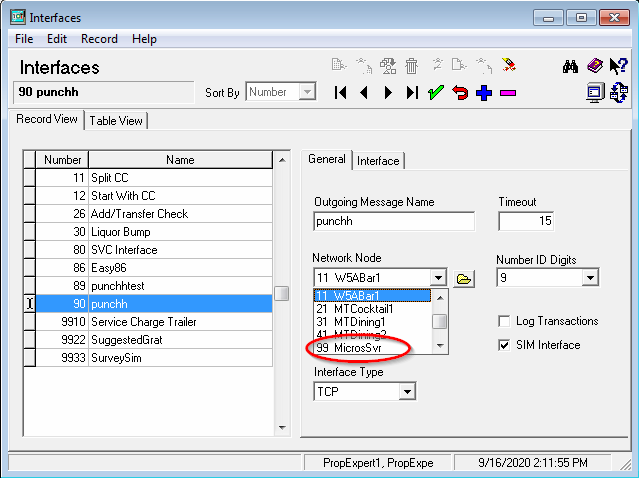Open the Record menu

pyautogui.click(x=99, y=39)
